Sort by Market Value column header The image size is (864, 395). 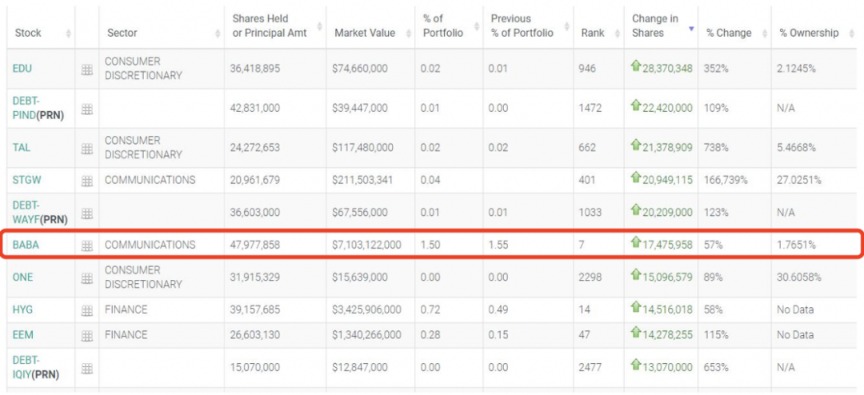click(364, 33)
